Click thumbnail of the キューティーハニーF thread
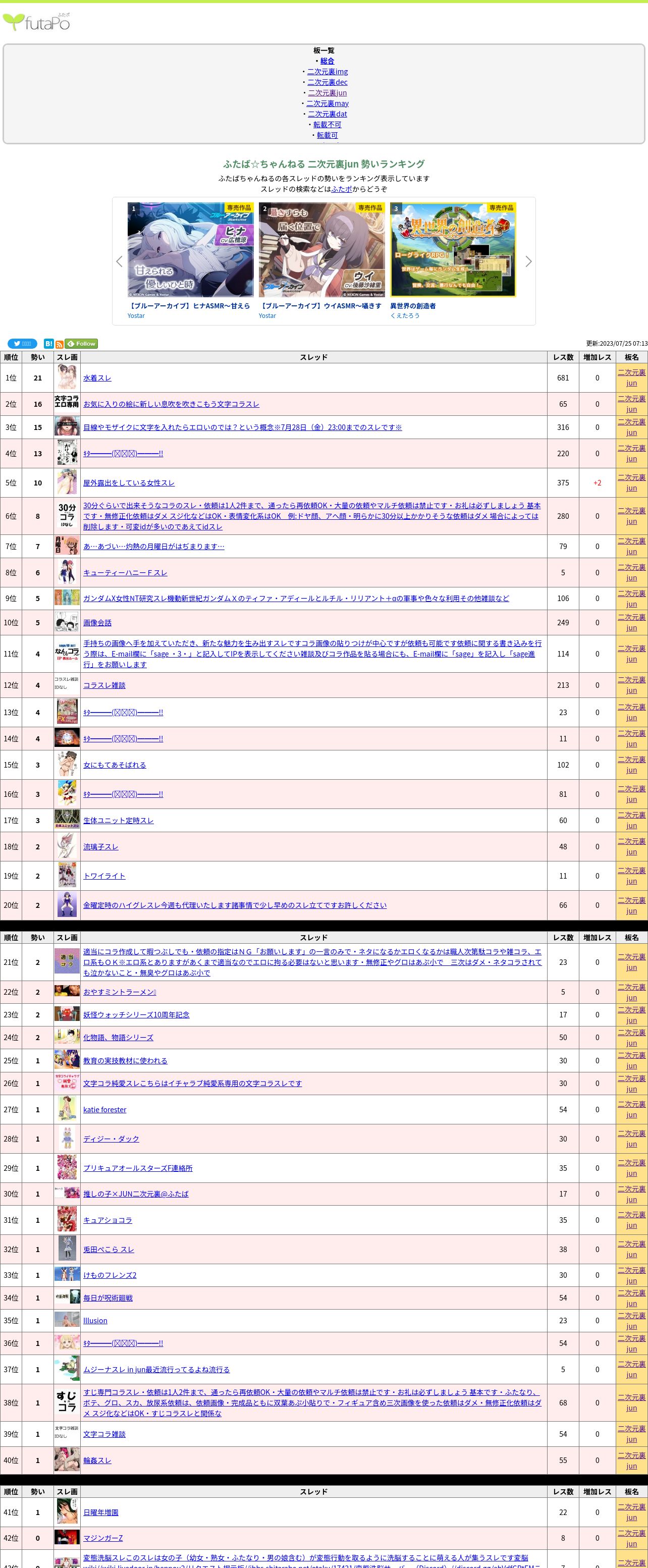The image size is (648, 1568). (67, 573)
